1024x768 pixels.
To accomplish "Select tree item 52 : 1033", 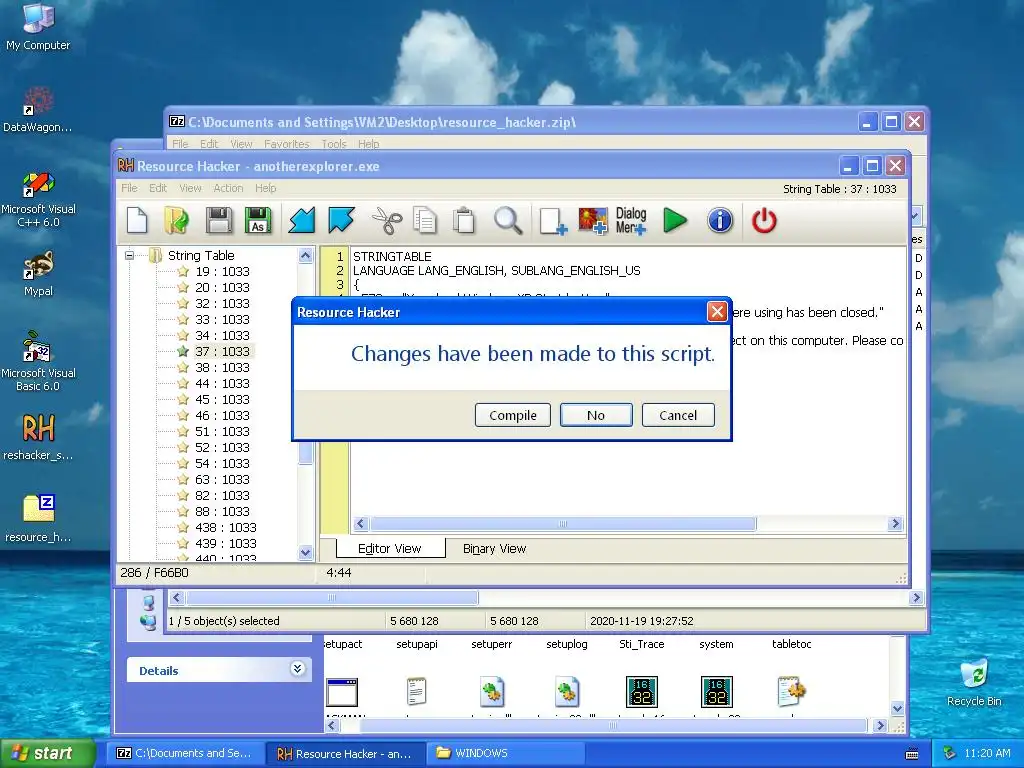I will pyautogui.click(x=222, y=447).
